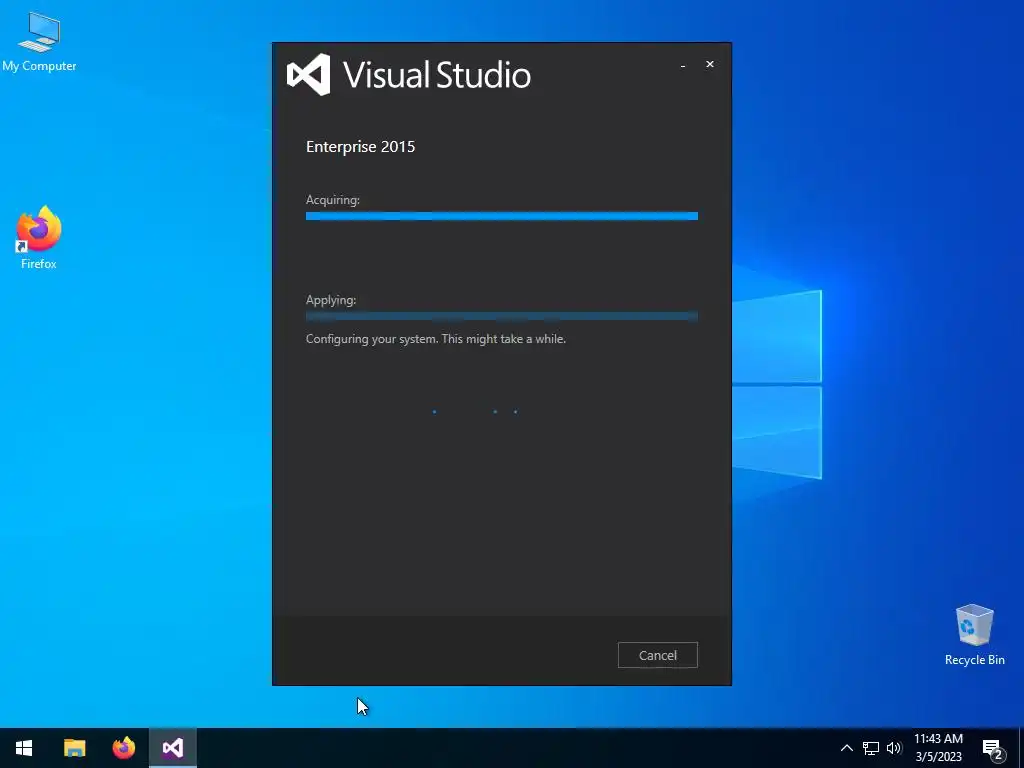Select the My Computer desktop icon
1024x768 pixels.
(39, 41)
